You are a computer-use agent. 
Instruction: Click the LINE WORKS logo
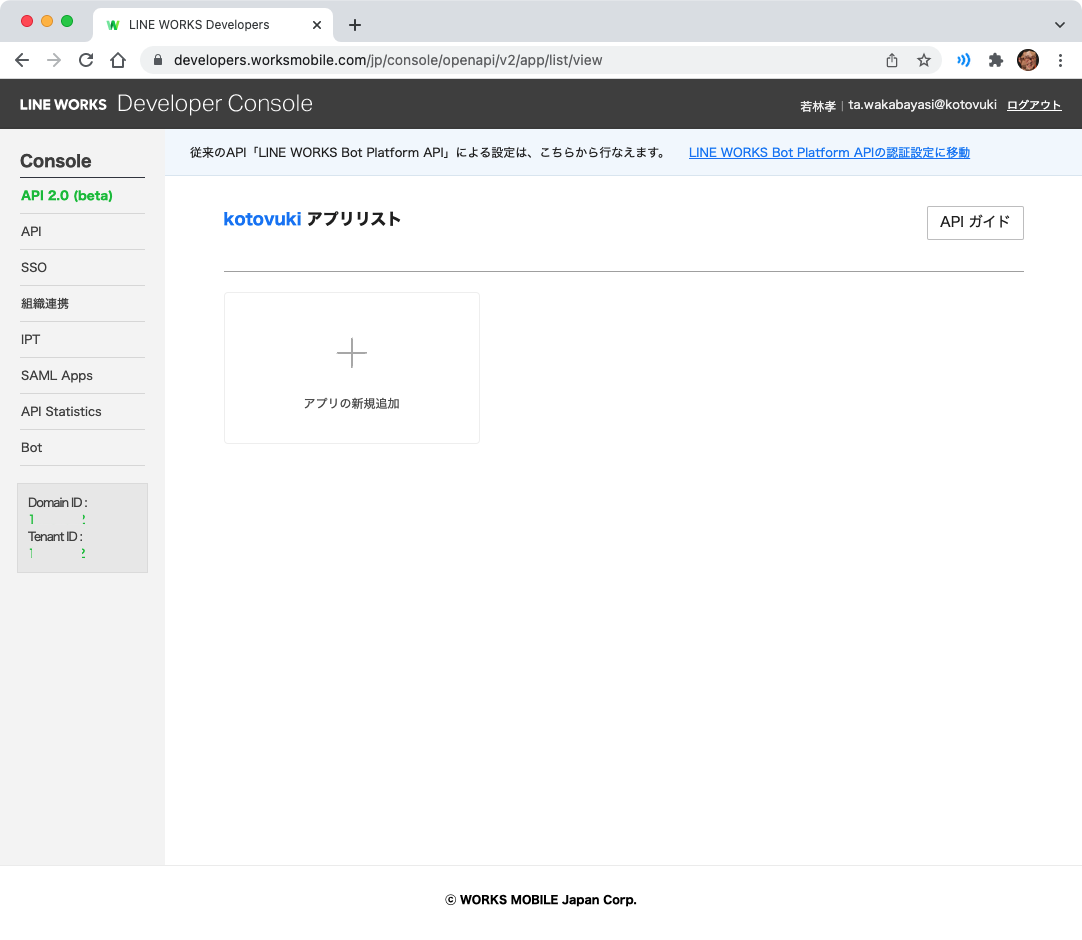pyautogui.click(x=63, y=104)
